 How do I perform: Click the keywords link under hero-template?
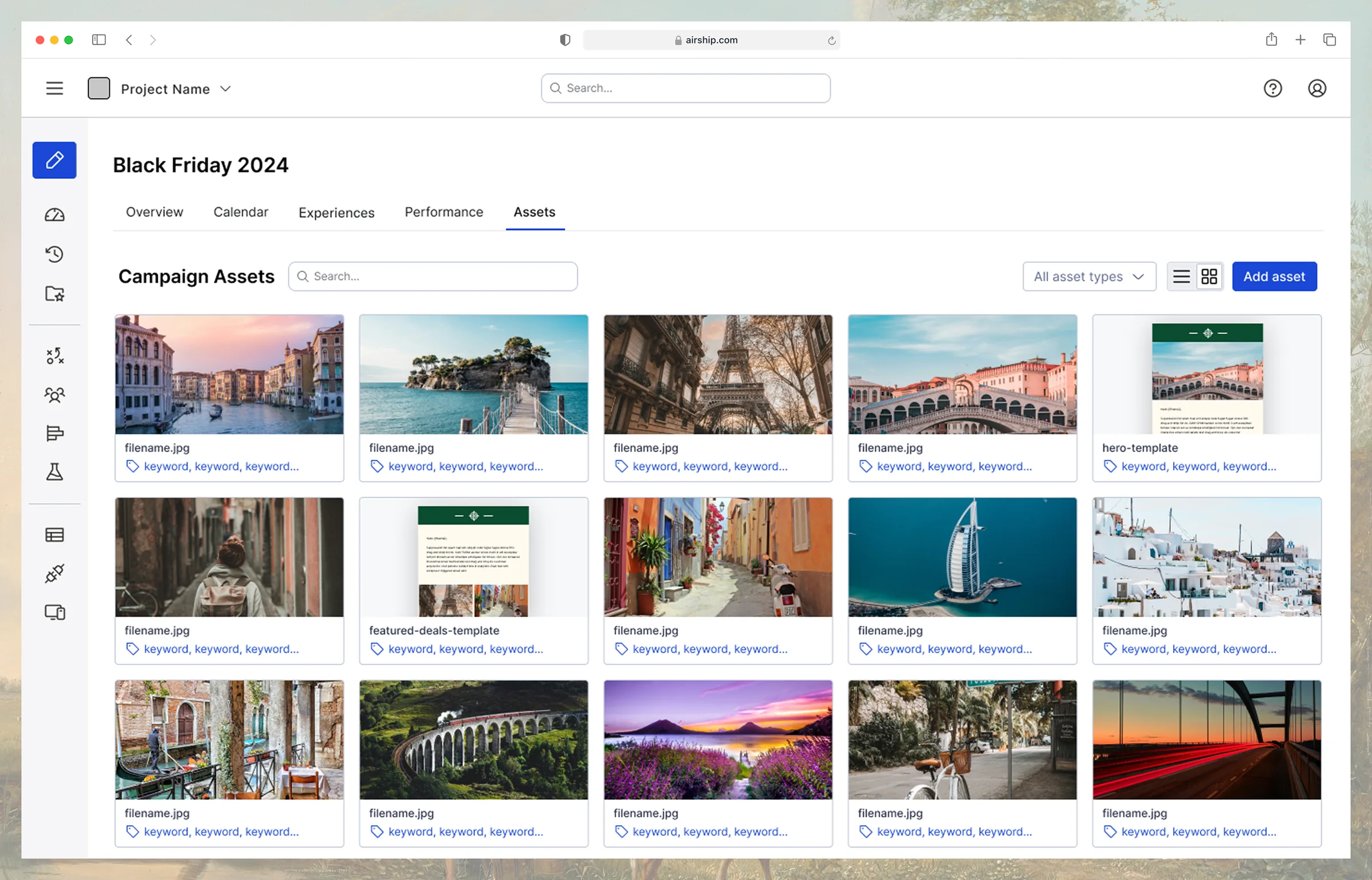[x=1198, y=466]
